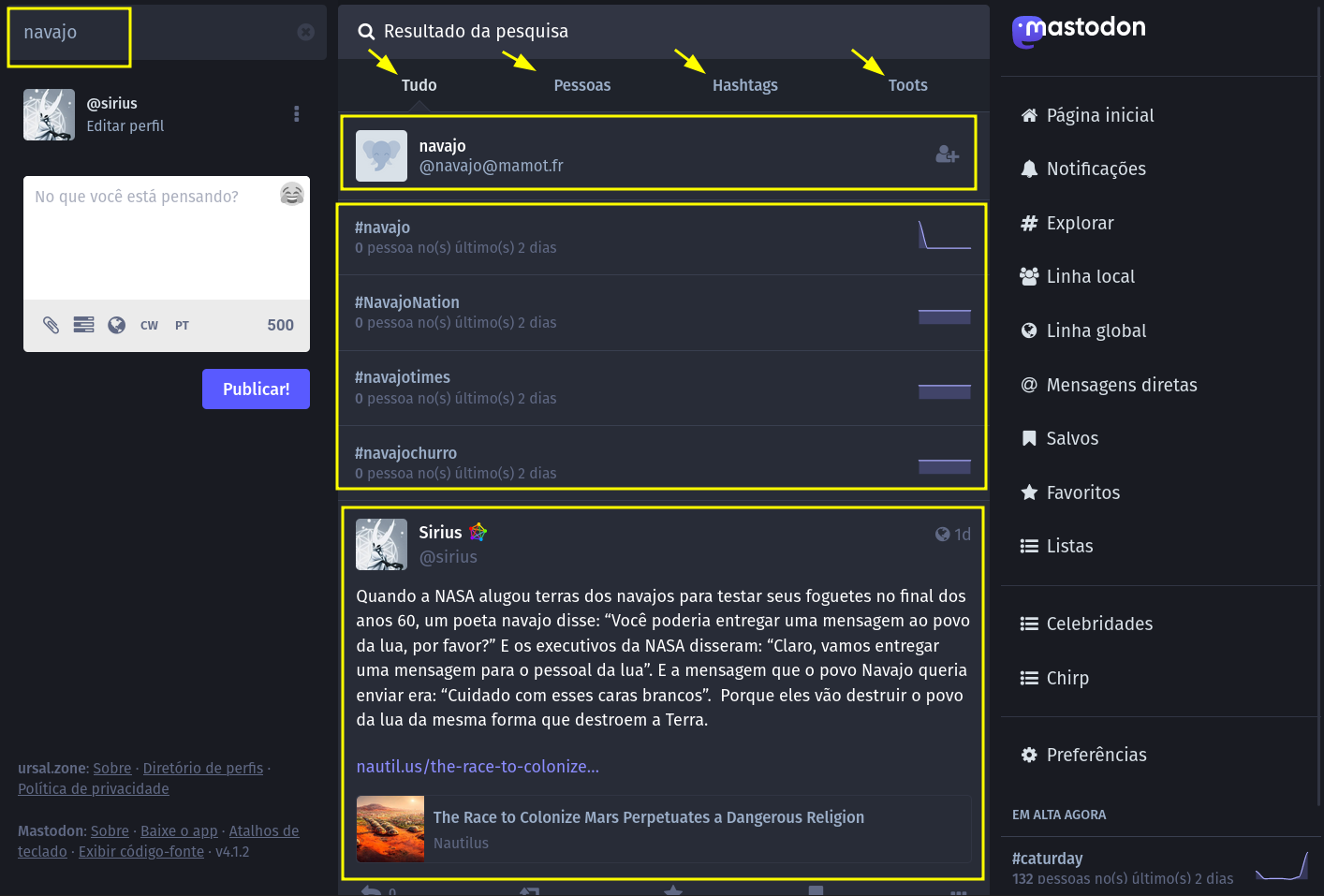This screenshot has width=1324, height=896.
Task: Open the PT language selector
Action: pos(182,326)
